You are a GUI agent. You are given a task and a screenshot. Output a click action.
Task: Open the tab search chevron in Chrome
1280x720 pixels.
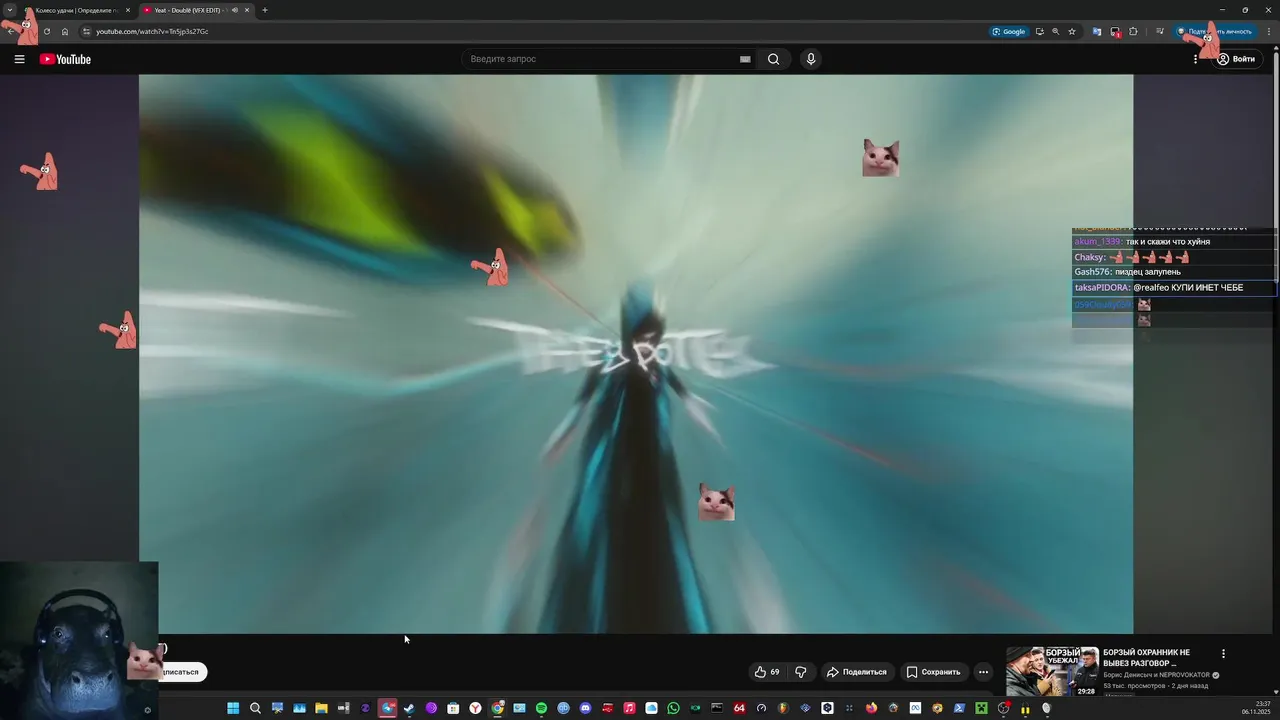9,10
